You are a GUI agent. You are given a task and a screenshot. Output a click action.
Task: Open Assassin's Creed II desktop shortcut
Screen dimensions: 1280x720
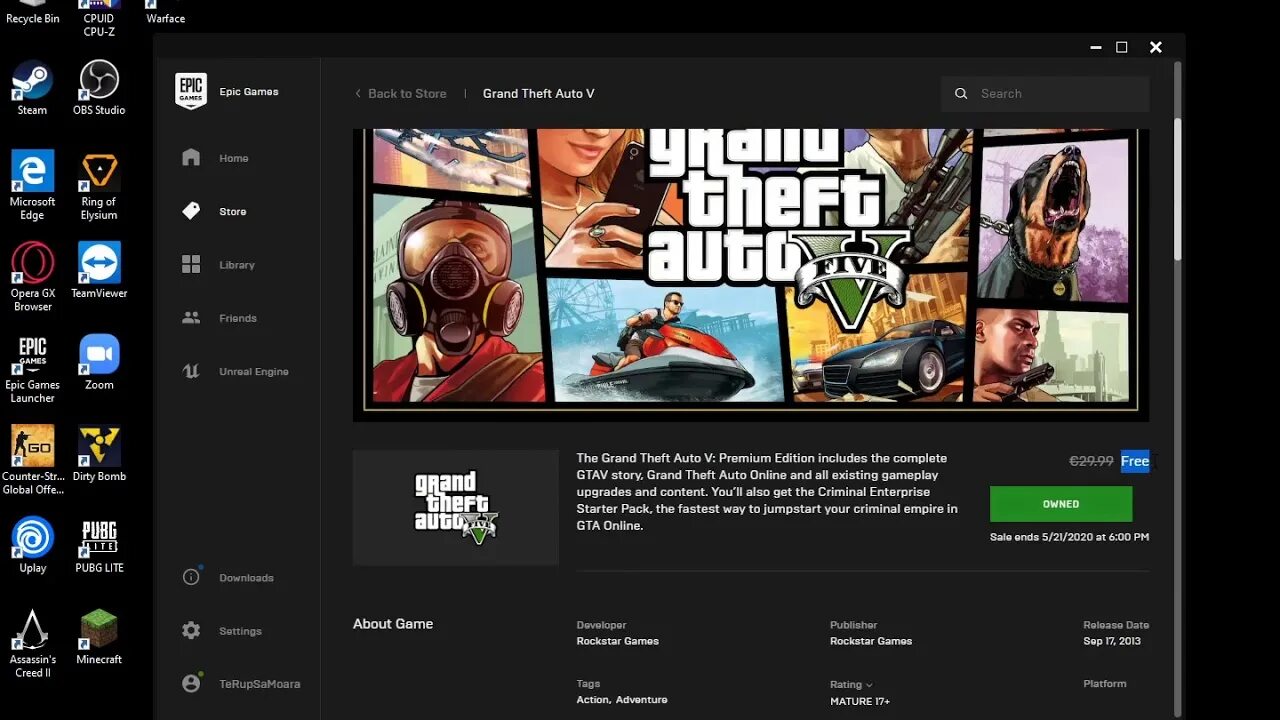point(32,644)
